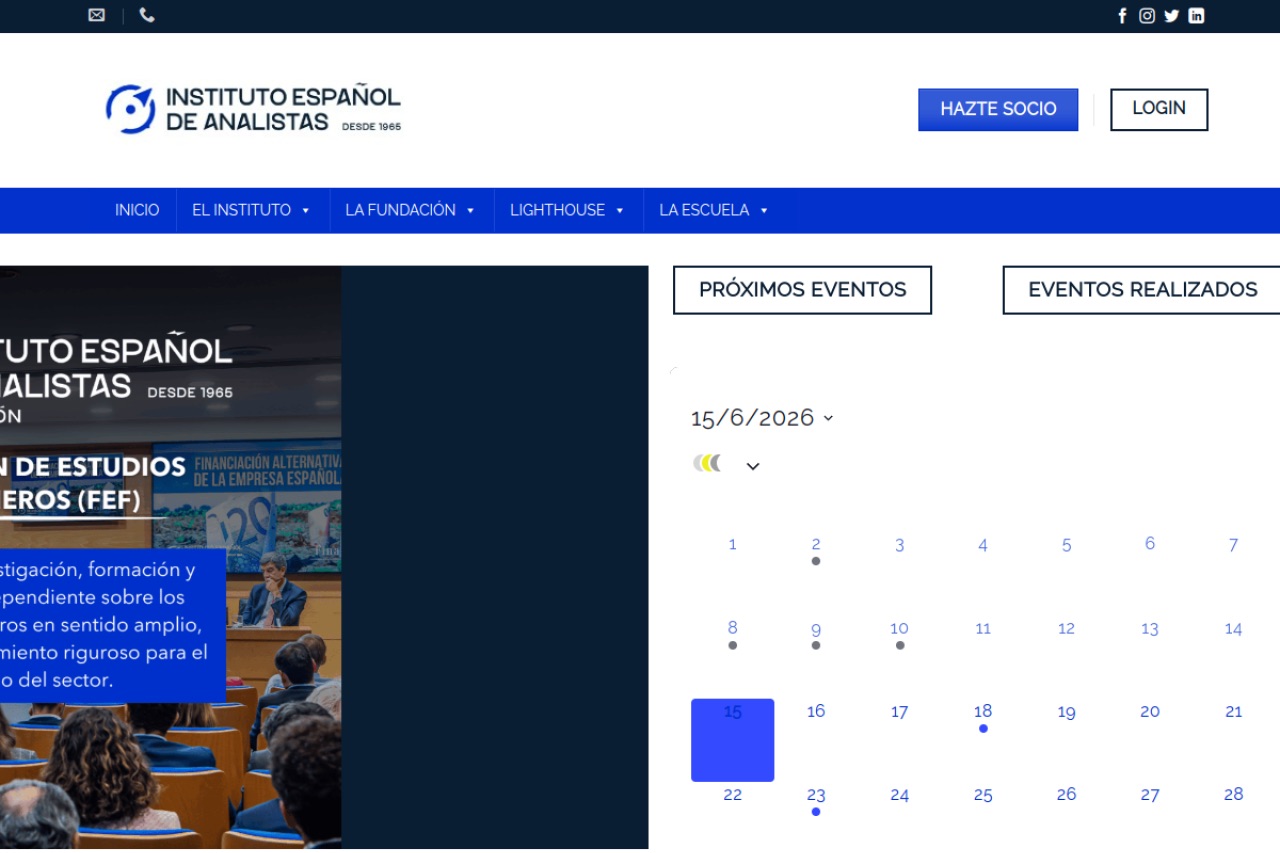The width and height of the screenshot is (1280, 853).
Task: Select day 5 in the calendar
Action: pos(1067,545)
